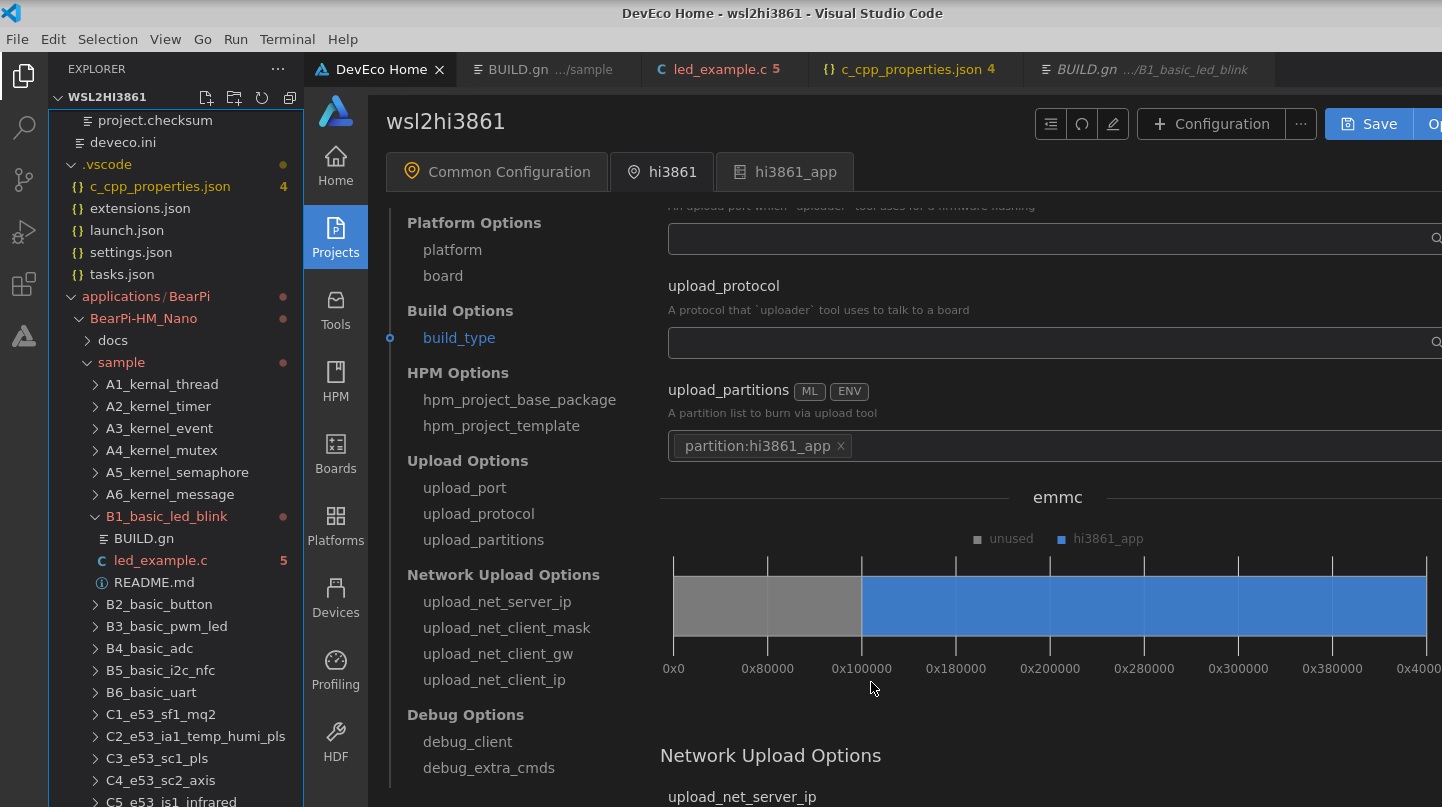The width and height of the screenshot is (1442, 807).
Task: Click the + Configuration button
Action: click(1211, 124)
